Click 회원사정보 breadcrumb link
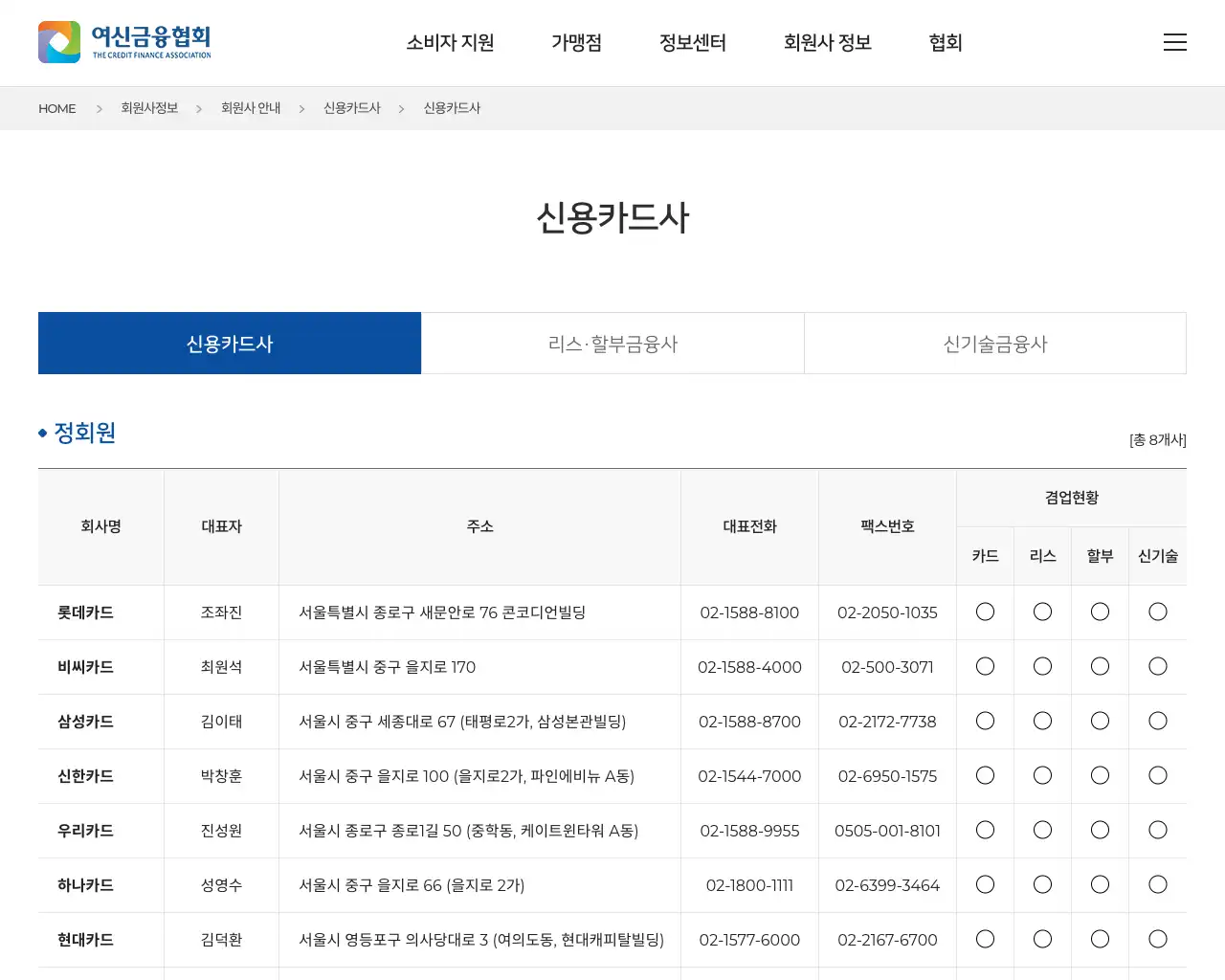Screen dimensions: 1225x980 pyautogui.click(x=149, y=108)
